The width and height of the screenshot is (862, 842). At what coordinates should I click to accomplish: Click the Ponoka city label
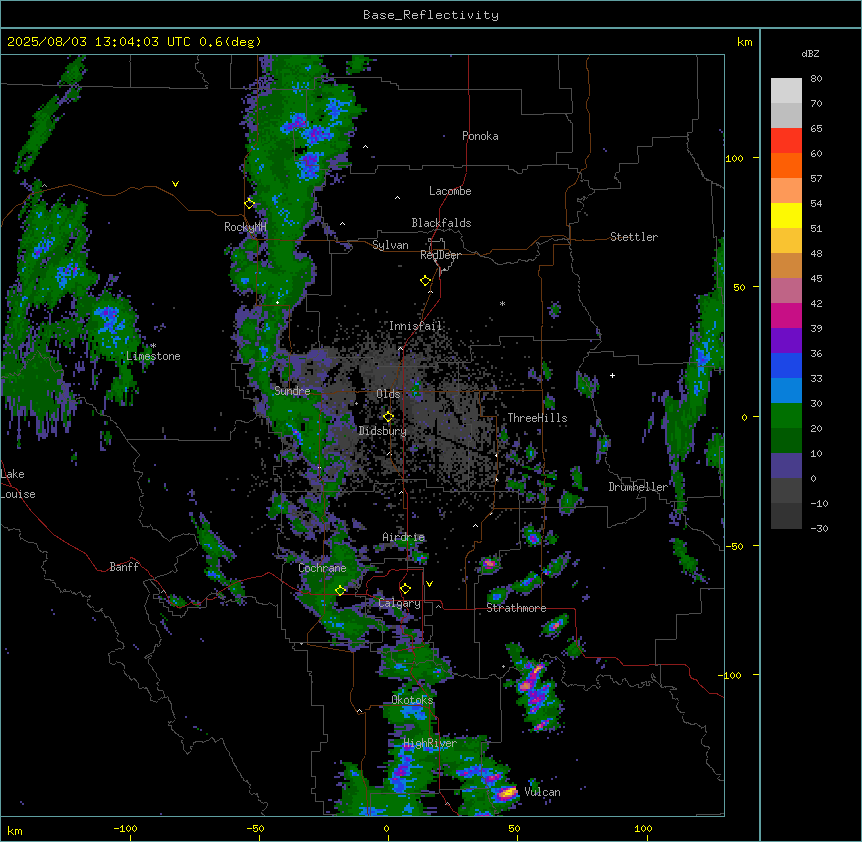point(480,136)
